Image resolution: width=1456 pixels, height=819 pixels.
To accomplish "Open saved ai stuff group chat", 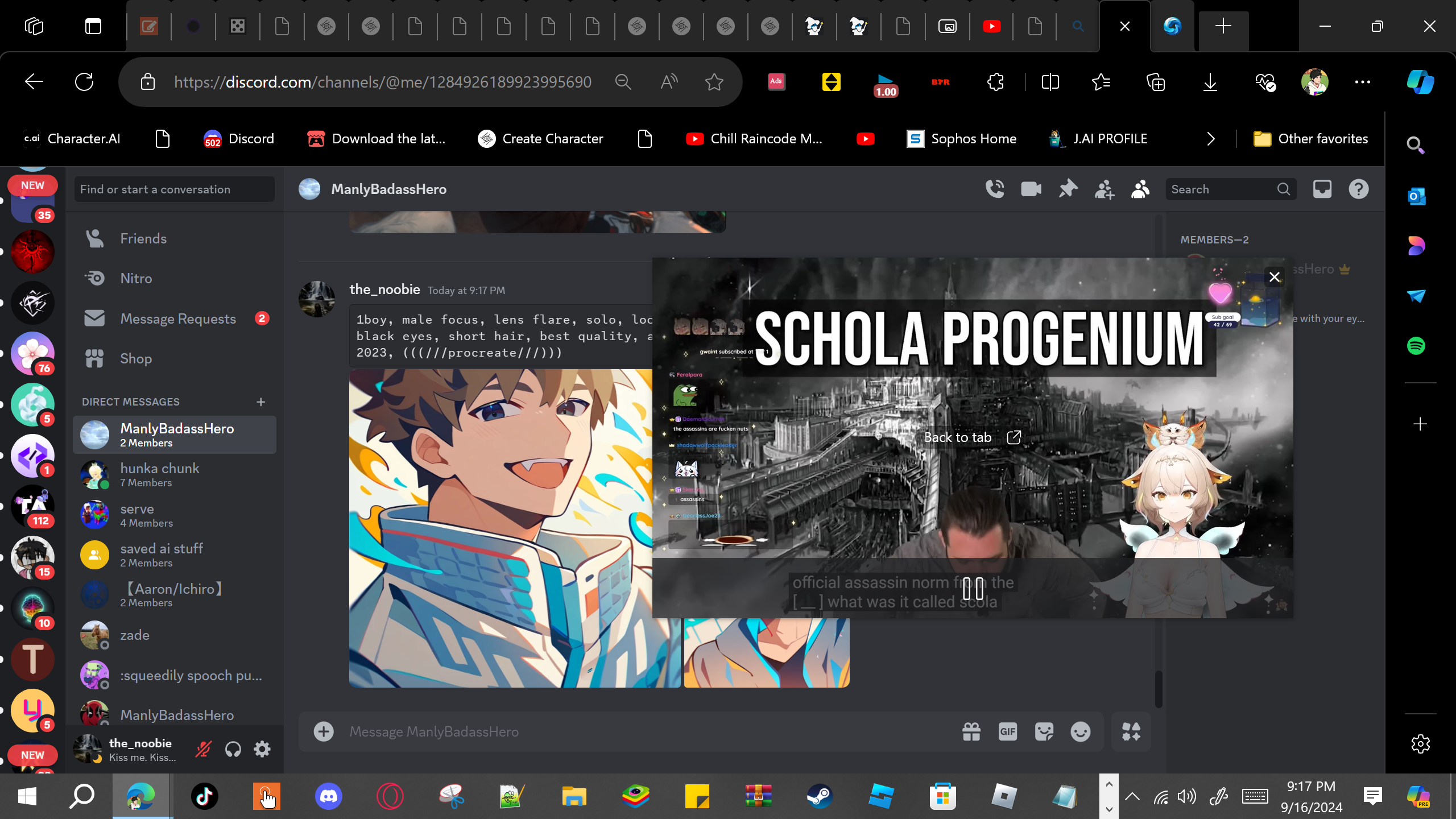I will tap(175, 555).
